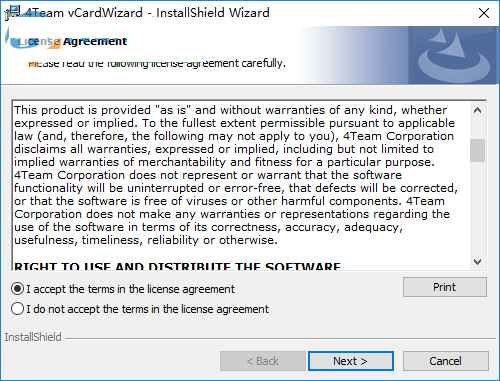Image resolution: width=500 pixels, height=381 pixels.
Task: Click the 'RIGHT TO USE AND DISTRIBUTE' heading
Action: tap(177, 266)
